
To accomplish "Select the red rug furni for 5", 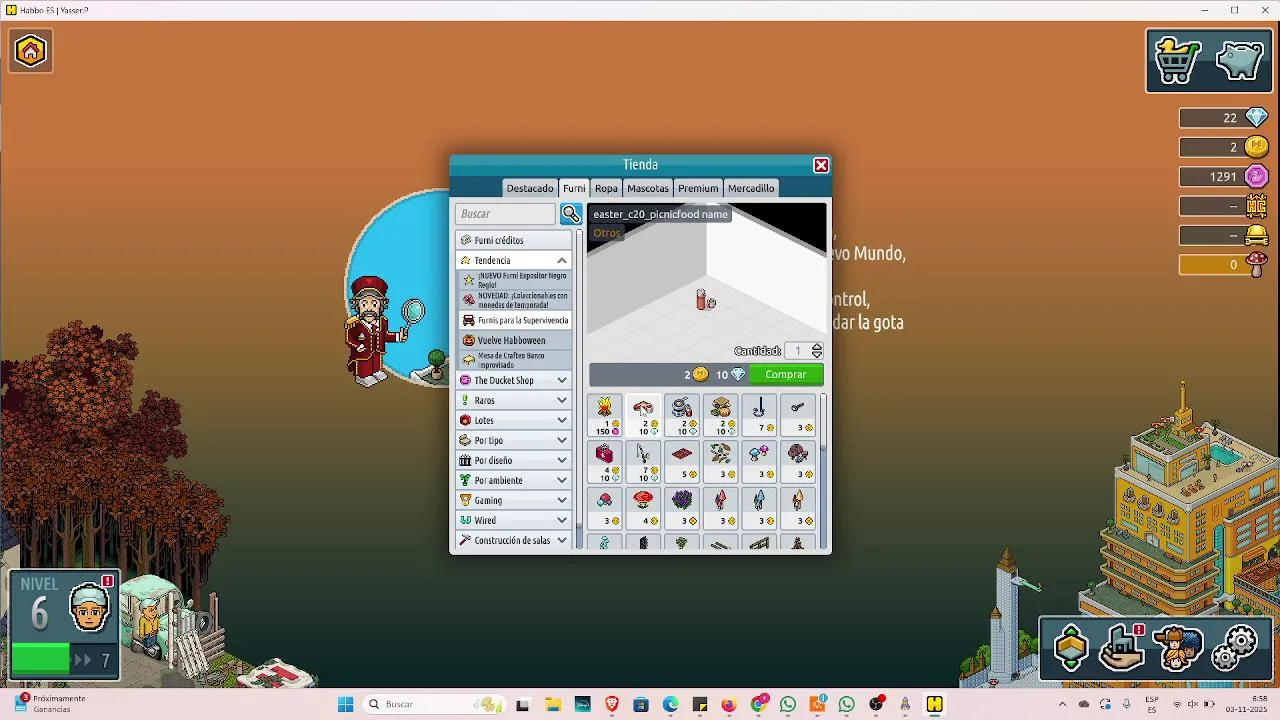I will tap(682, 462).
